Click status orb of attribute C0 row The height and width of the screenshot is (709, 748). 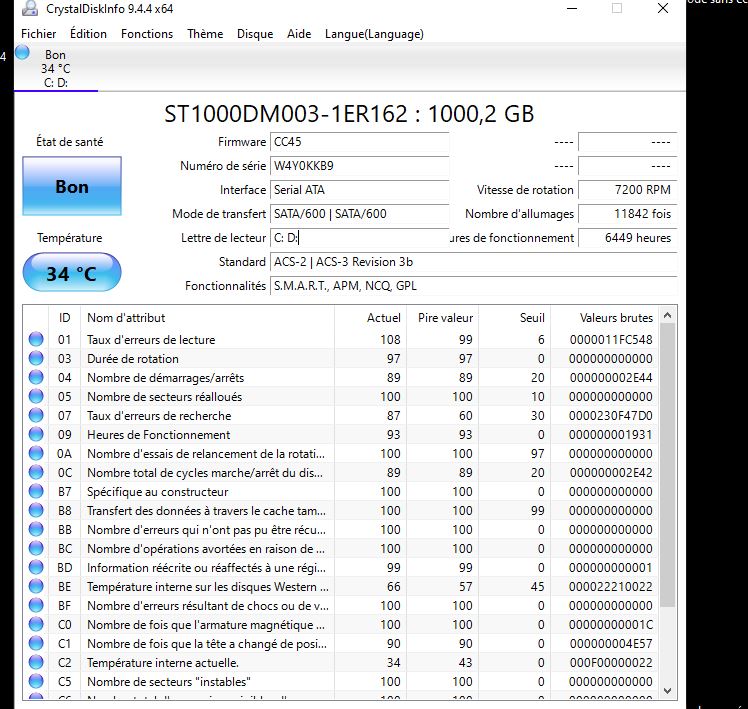[x=36, y=625]
